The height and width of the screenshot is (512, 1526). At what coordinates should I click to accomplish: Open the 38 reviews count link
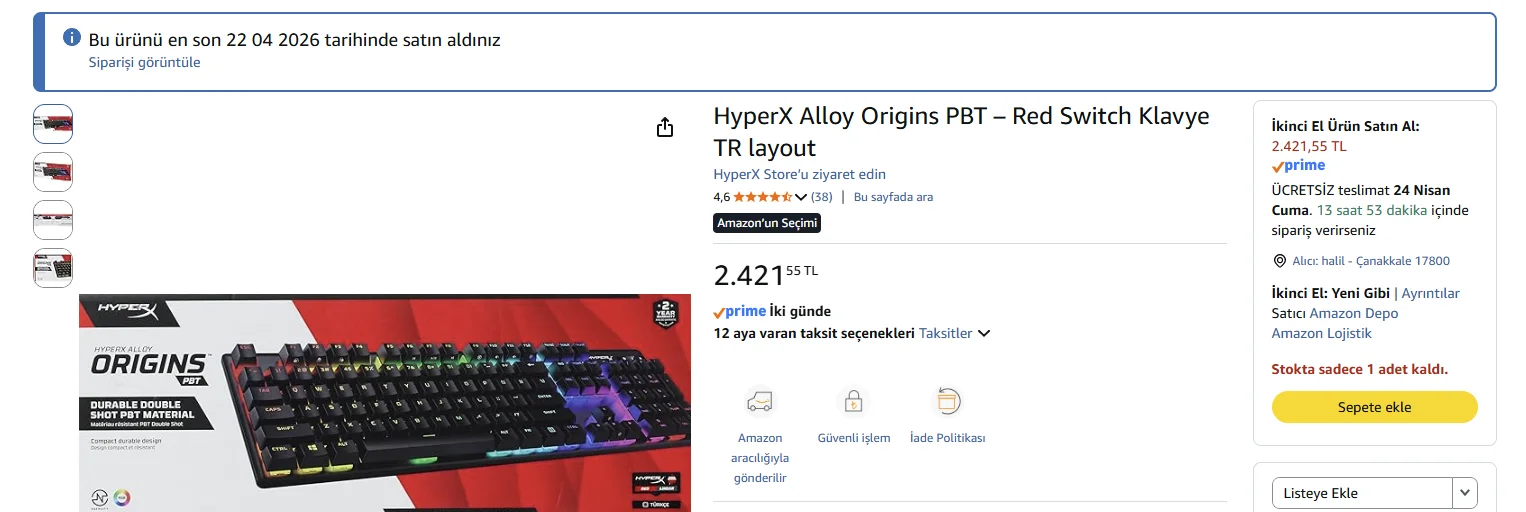821,197
